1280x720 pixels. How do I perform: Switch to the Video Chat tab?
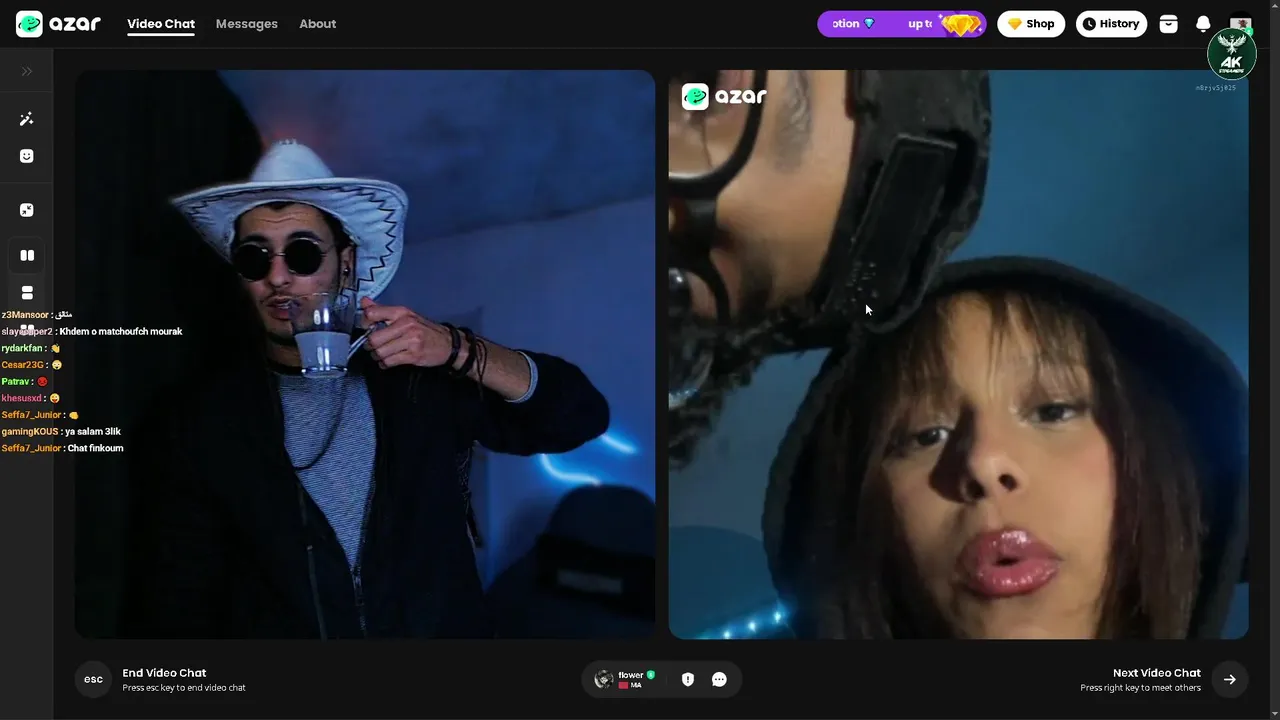pos(161,24)
